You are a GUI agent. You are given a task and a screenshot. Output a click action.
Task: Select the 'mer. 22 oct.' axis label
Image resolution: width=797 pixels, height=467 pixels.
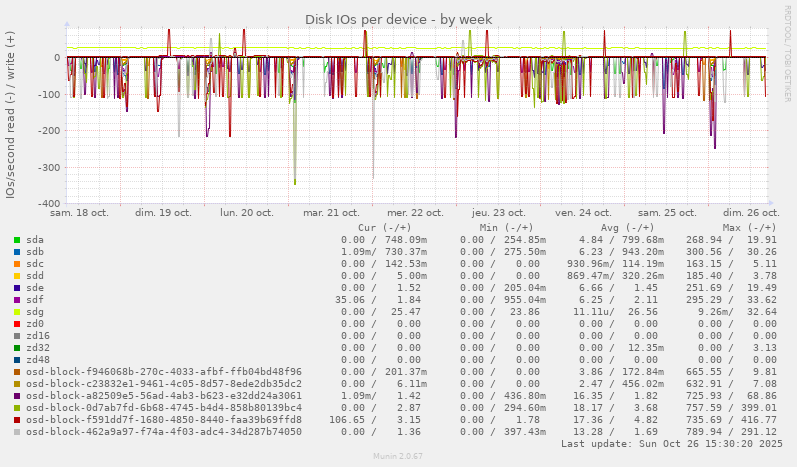(414, 213)
